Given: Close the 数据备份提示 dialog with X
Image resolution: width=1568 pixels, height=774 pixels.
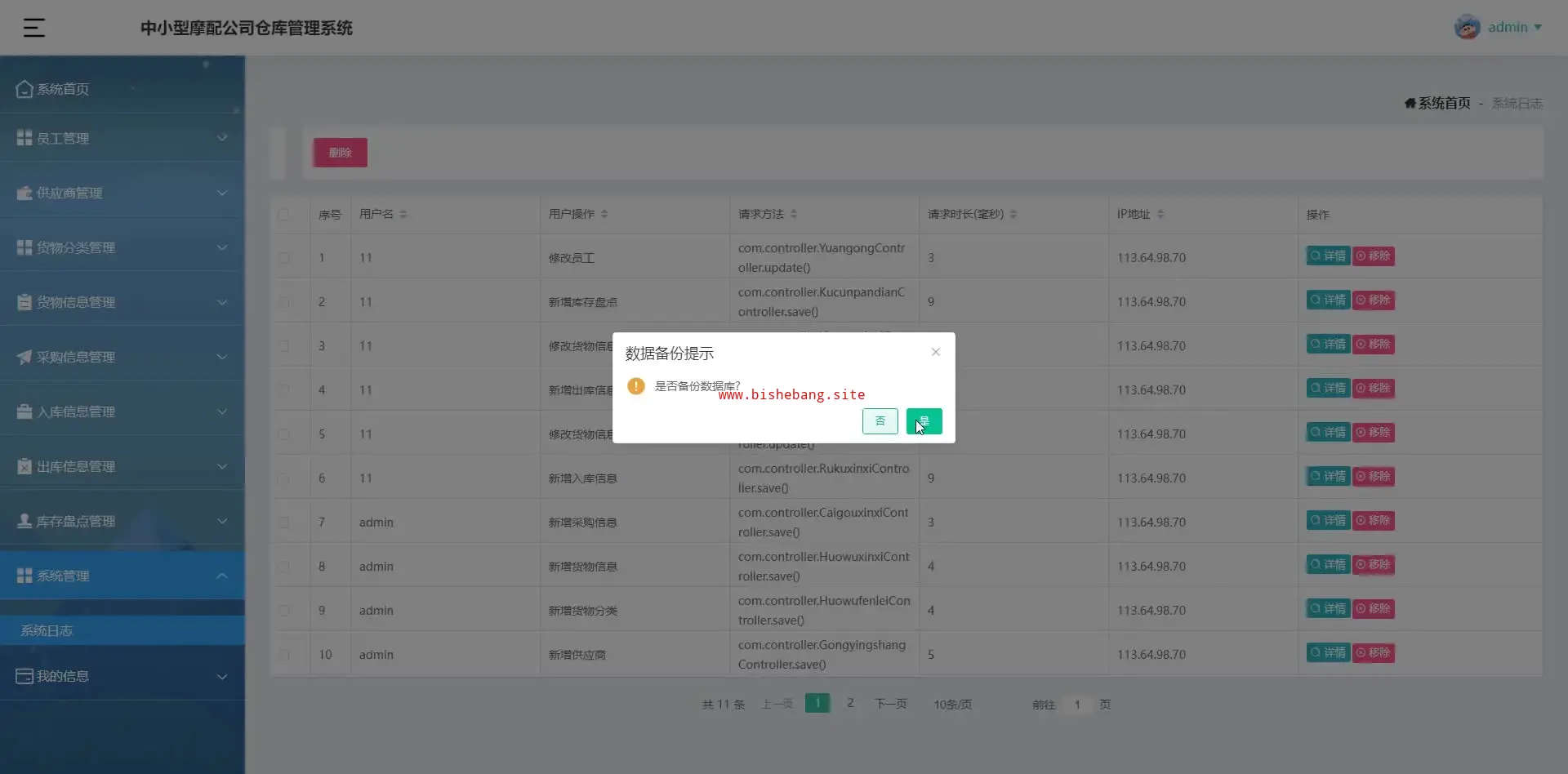Looking at the screenshot, I should [x=936, y=352].
